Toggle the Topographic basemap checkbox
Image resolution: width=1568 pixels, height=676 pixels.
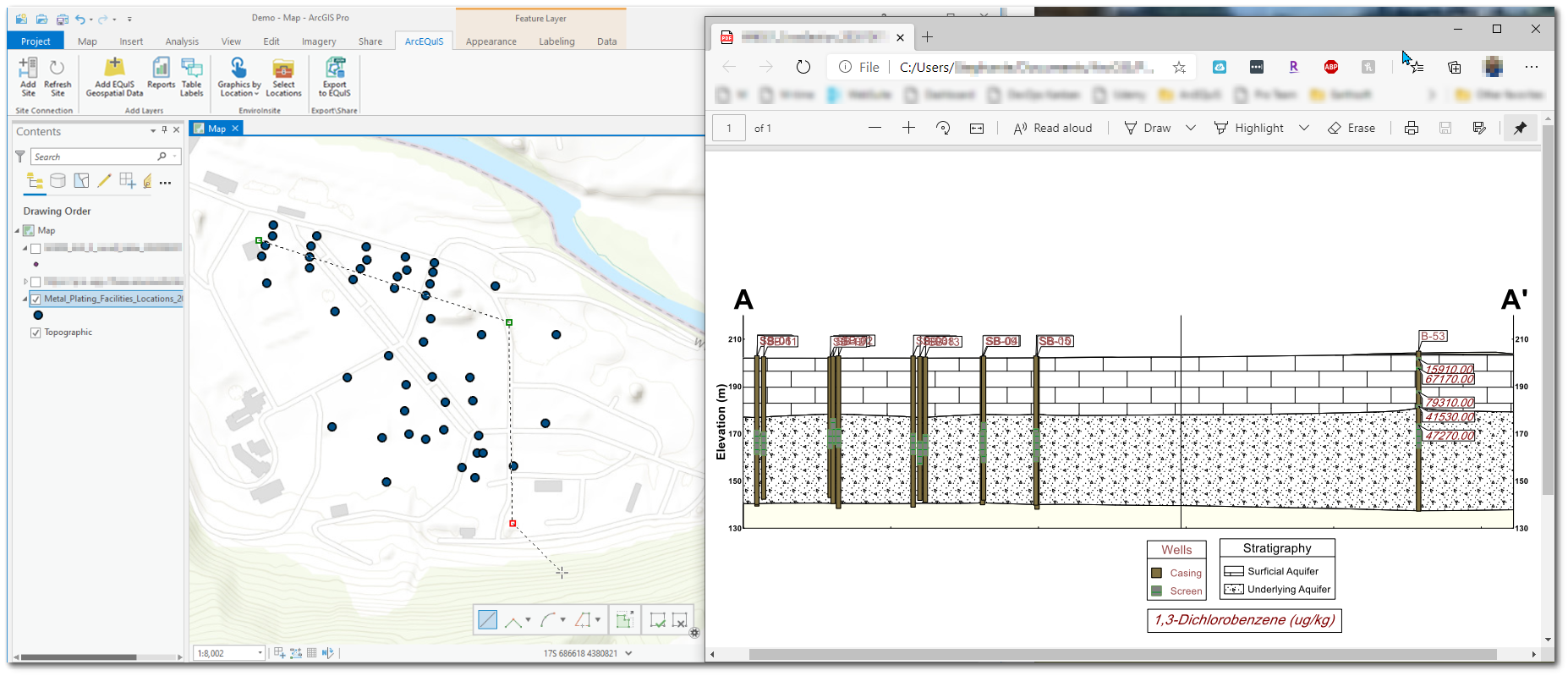(36, 333)
